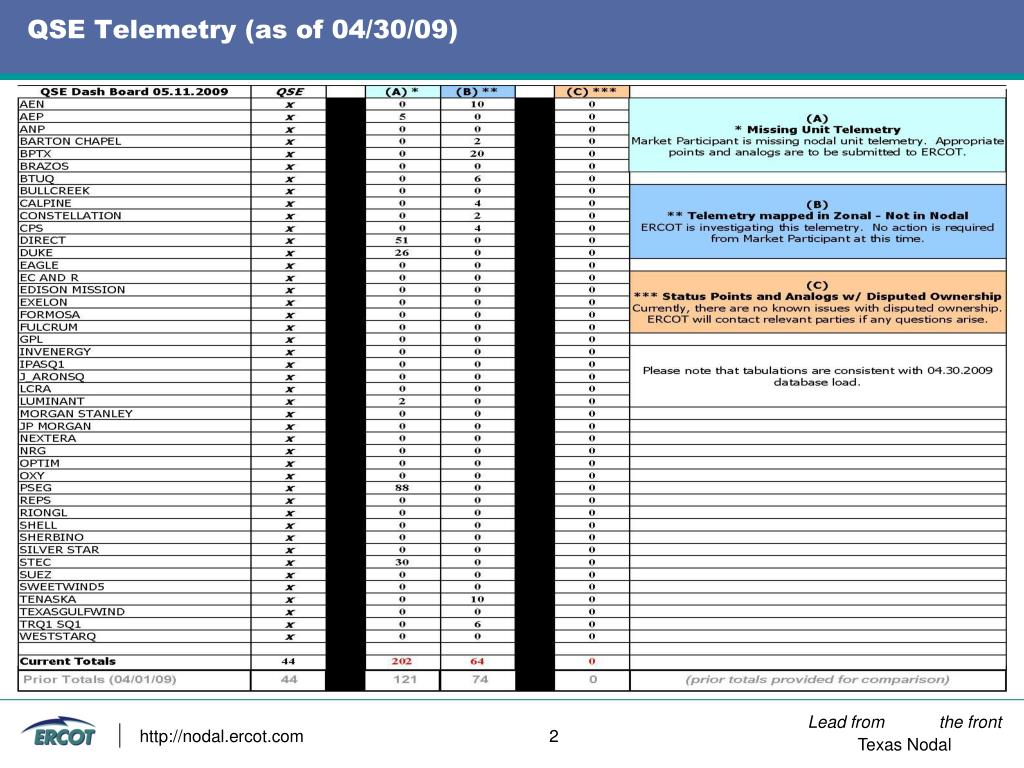The image size is (1024, 768).
Task: Click the Current Totals label
Action: (68, 662)
